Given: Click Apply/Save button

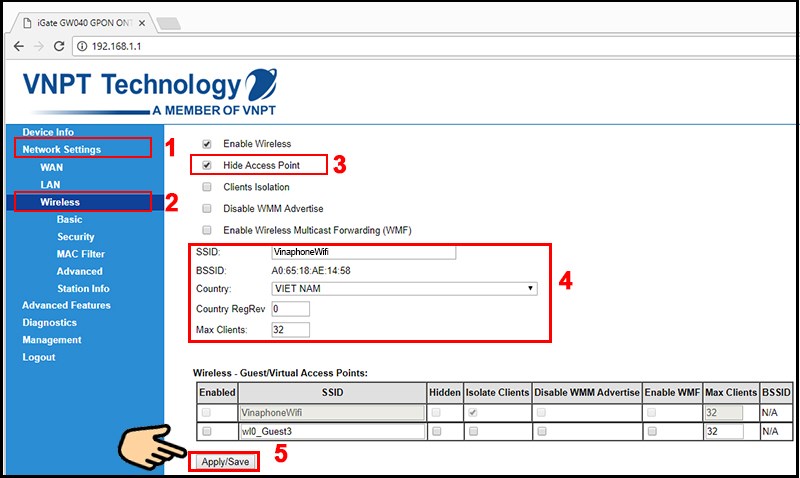Looking at the screenshot, I should (x=225, y=462).
